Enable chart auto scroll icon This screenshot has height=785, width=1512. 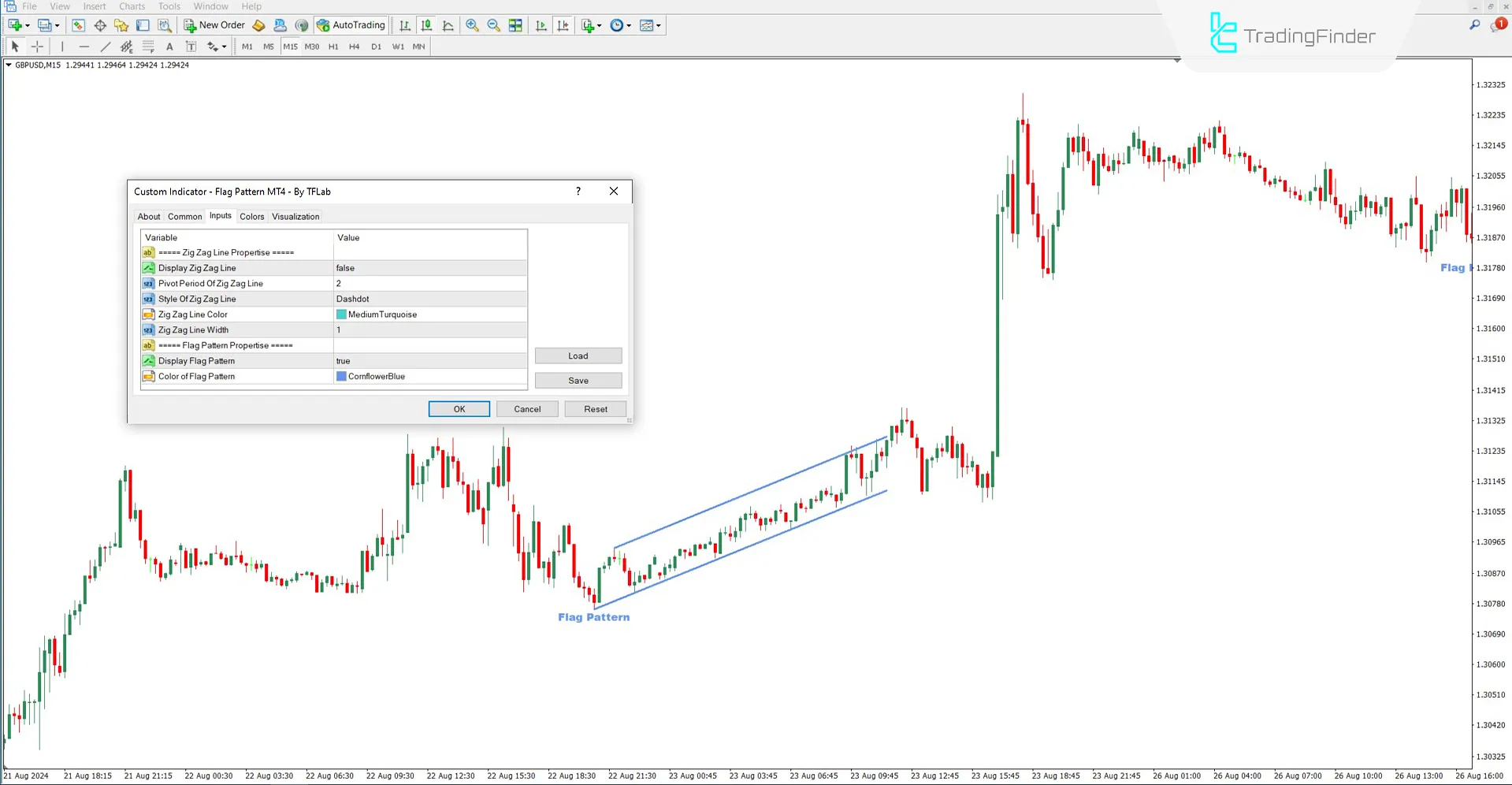pyautogui.click(x=541, y=24)
